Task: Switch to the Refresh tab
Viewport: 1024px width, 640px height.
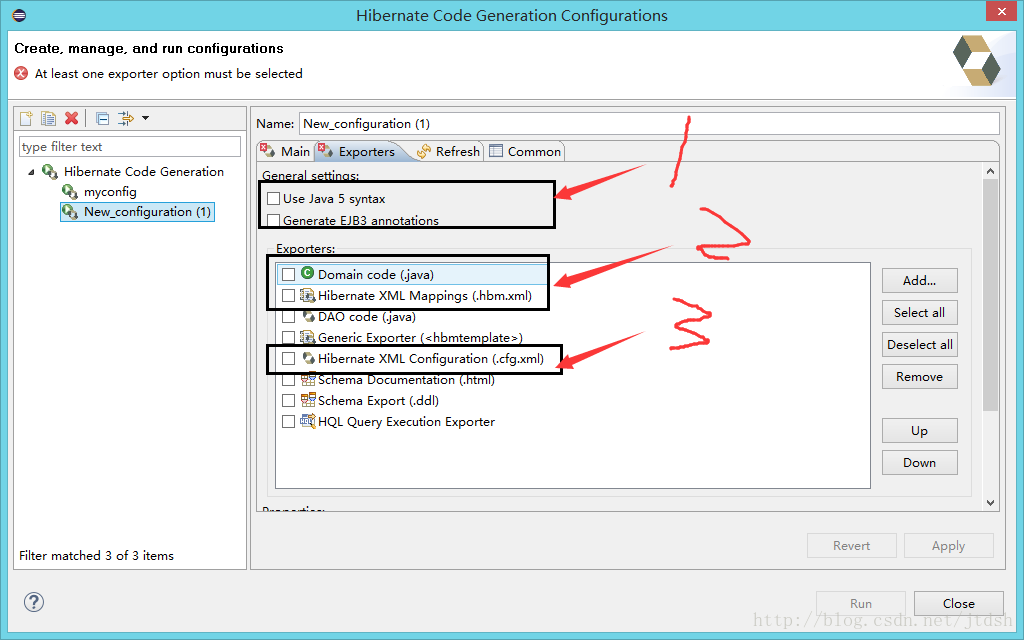Action: click(449, 151)
